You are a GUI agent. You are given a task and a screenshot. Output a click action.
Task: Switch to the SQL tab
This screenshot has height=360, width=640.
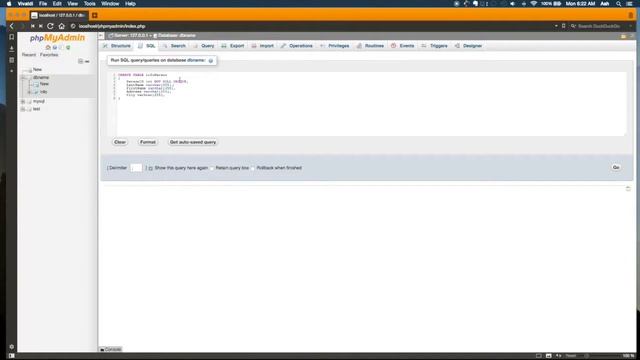[x=147, y=46]
